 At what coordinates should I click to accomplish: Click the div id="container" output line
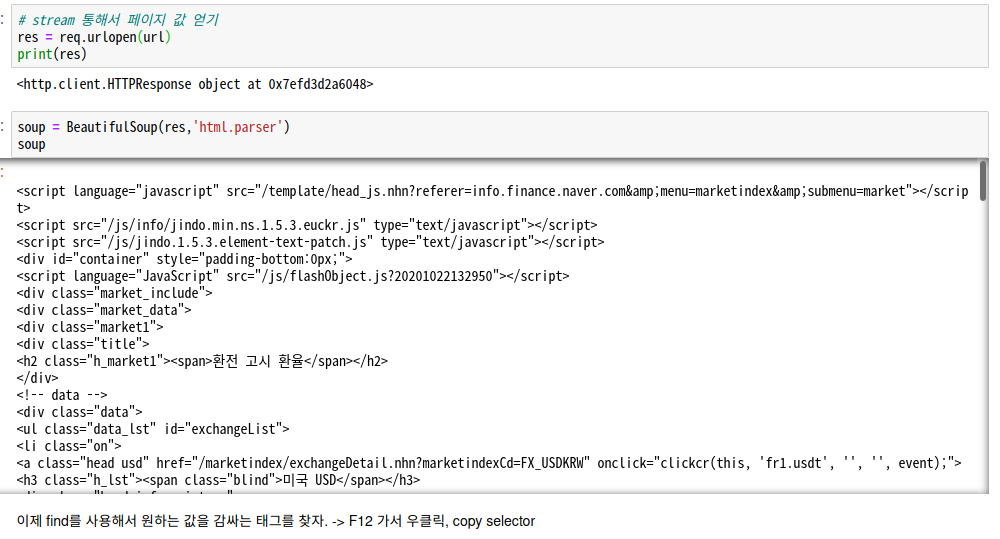[184, 259]
